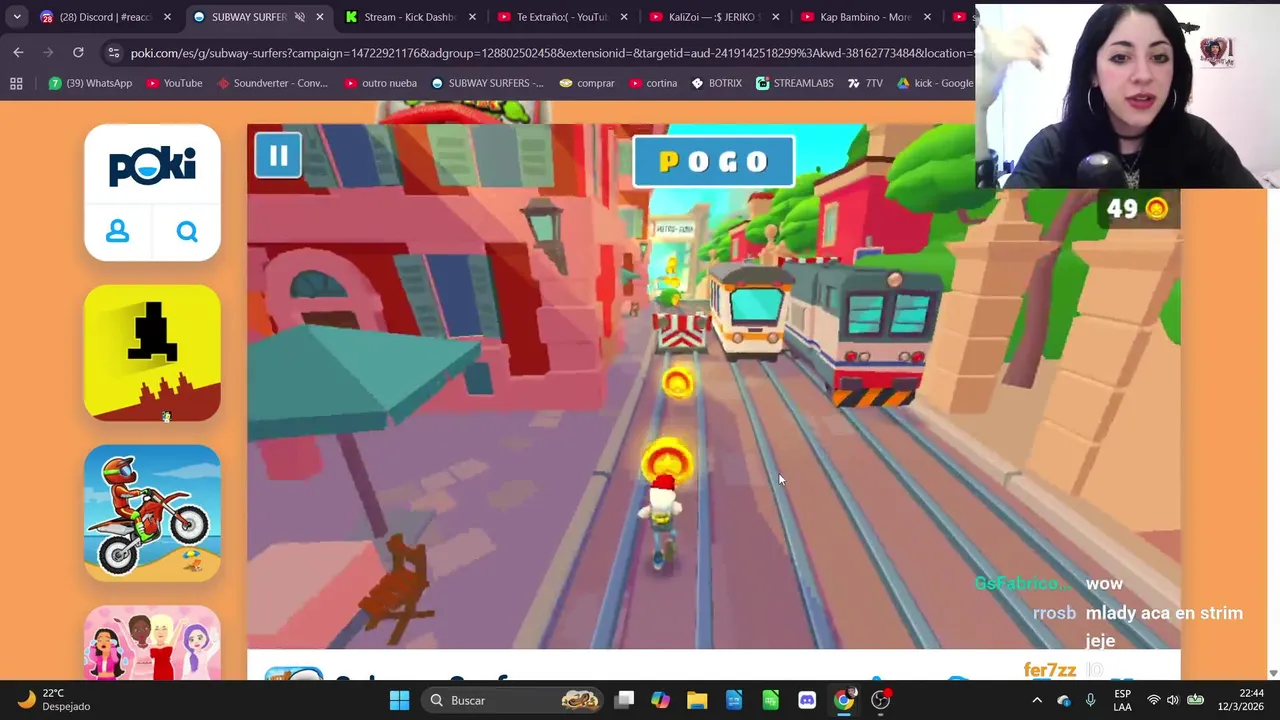1280x720 pixels.
Task: Open the 7TV bookmark
Action: (866, 83)
